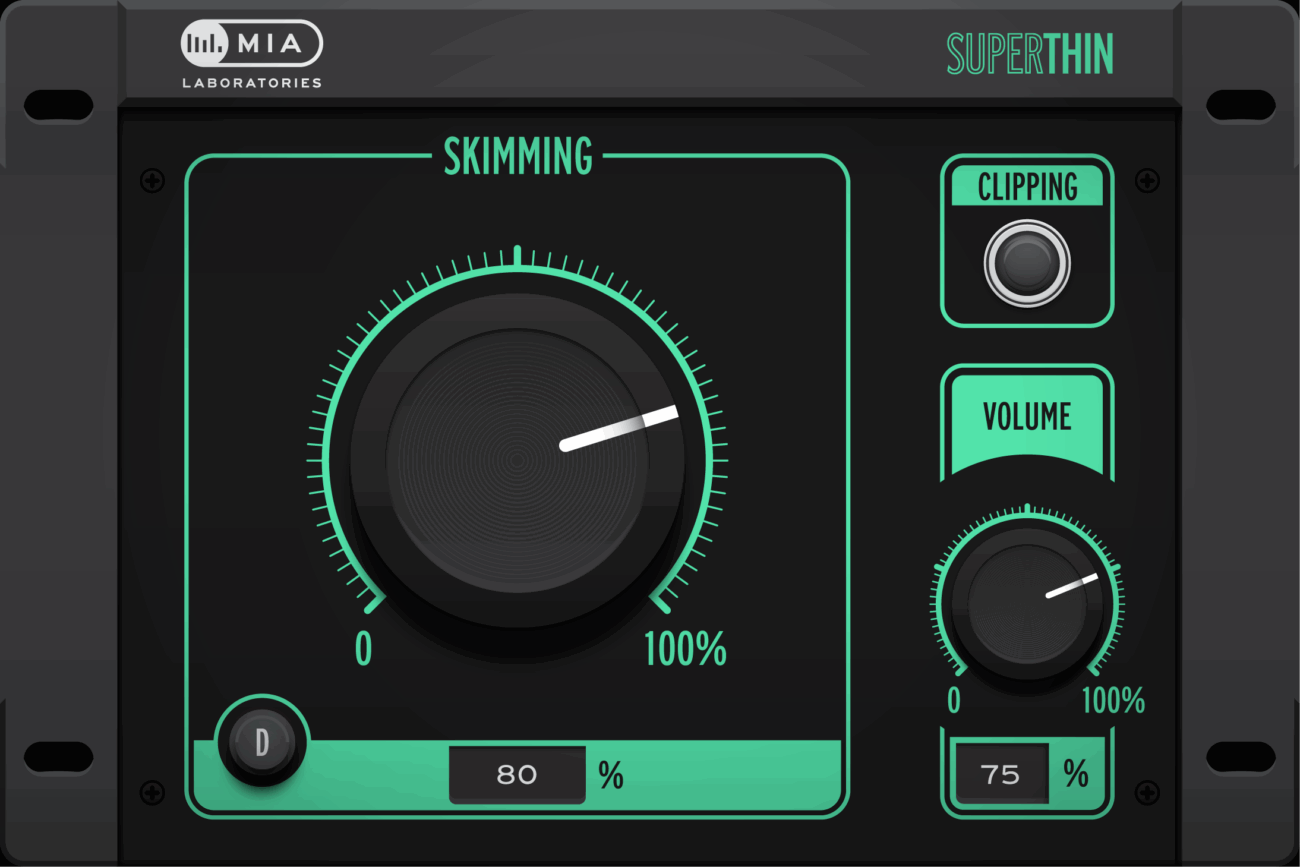Screen dimensions: 1300x867
Task: Click the percent sign beside the 80 field
Action: [x=611, y=774]
